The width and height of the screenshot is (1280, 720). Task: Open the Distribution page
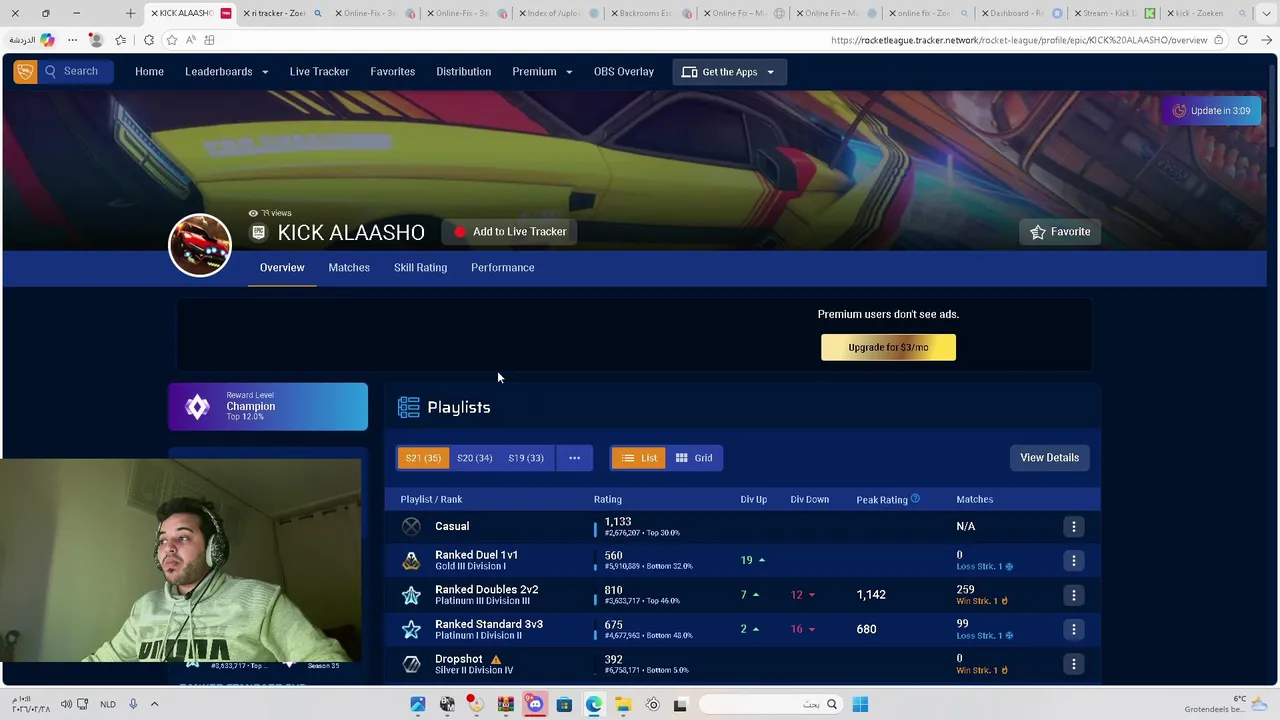point(463,72)
